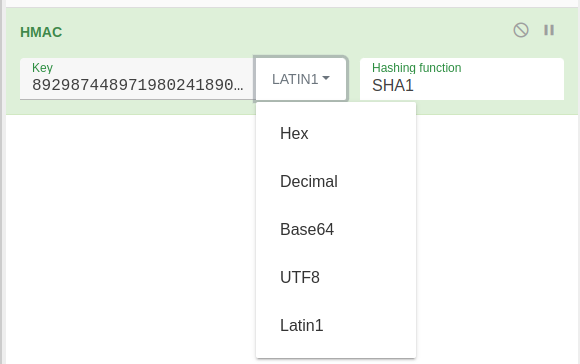This screenshot has width=580, height=364.
Task: Choose Latin1 from the format list
Action: 336,326
